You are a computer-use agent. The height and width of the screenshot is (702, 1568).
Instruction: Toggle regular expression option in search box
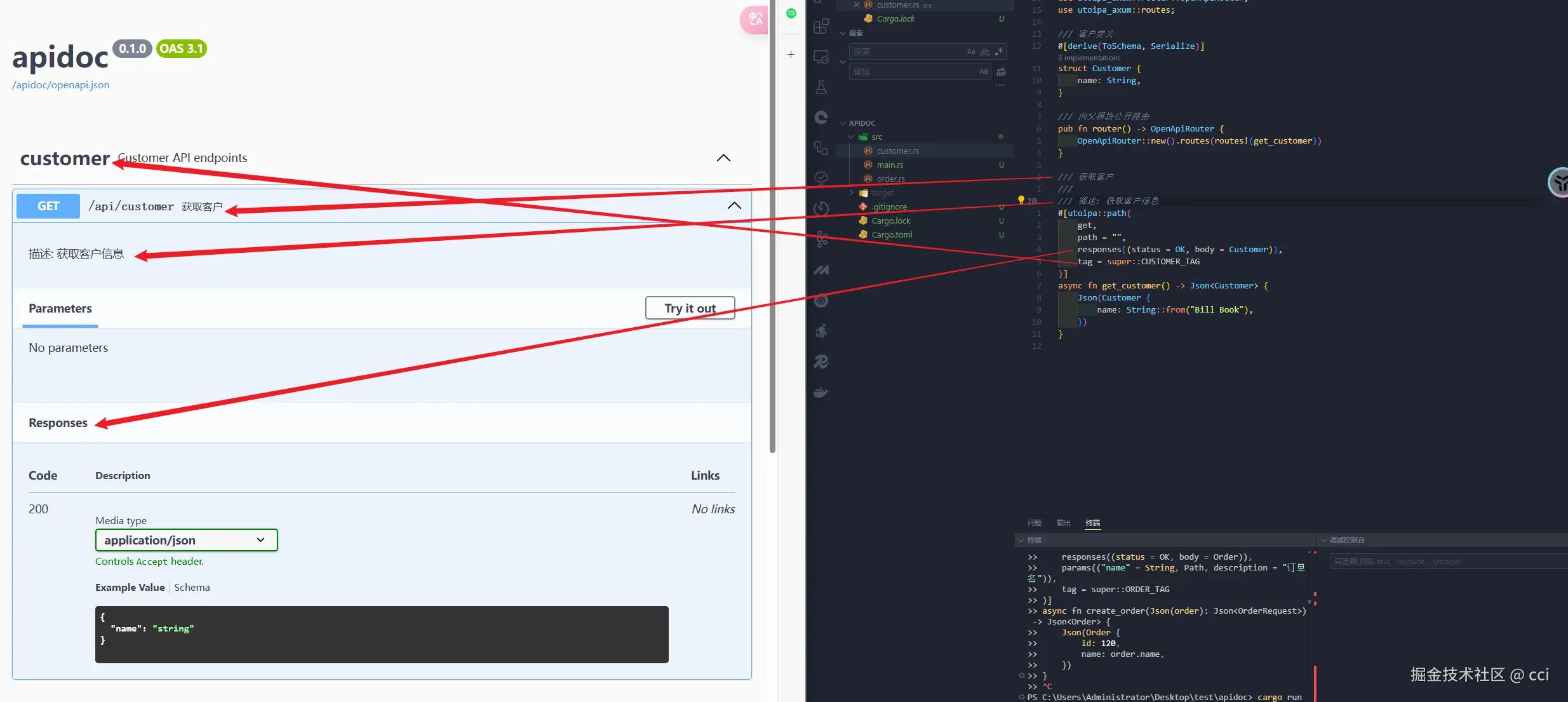(x=998, y=51)
